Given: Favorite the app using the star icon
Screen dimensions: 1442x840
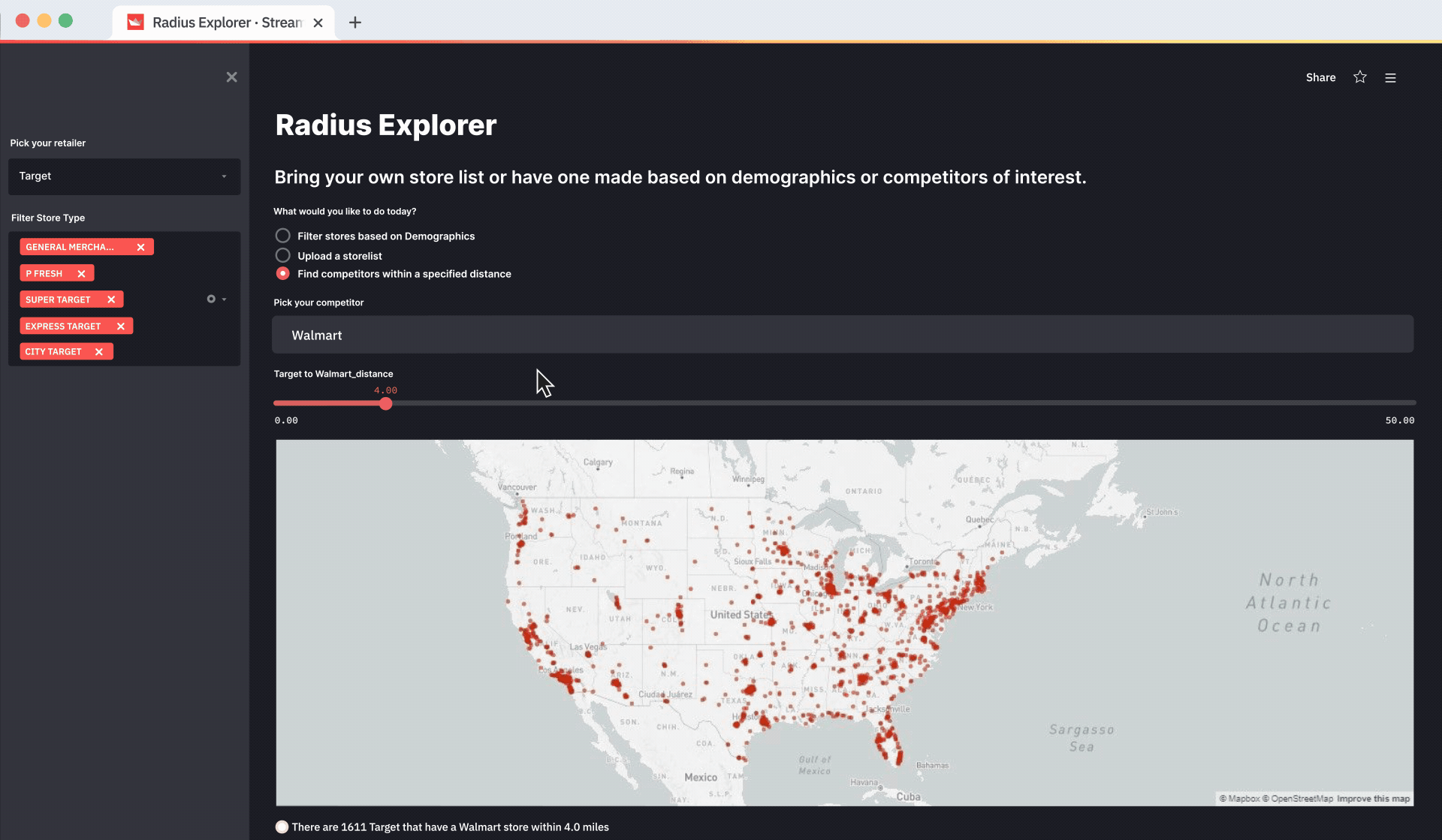Looking at the screenshot, I should [x=1359, y=77].
